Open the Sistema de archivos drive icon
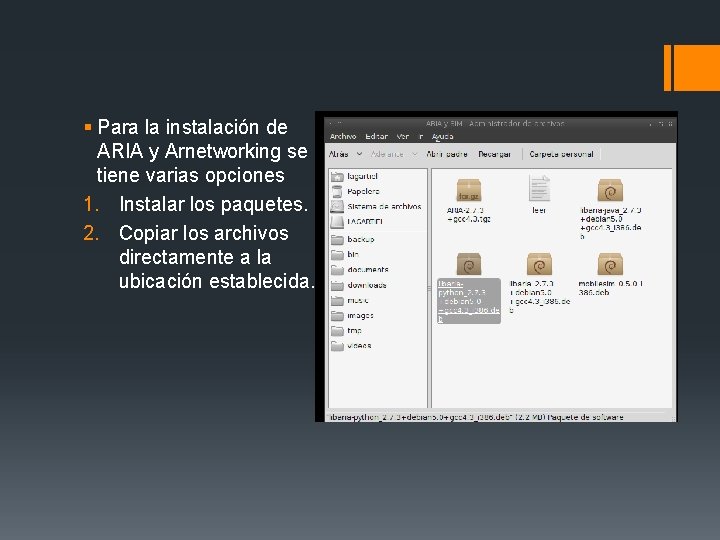This screenshot has height=540, width=720. pos(337,207)
